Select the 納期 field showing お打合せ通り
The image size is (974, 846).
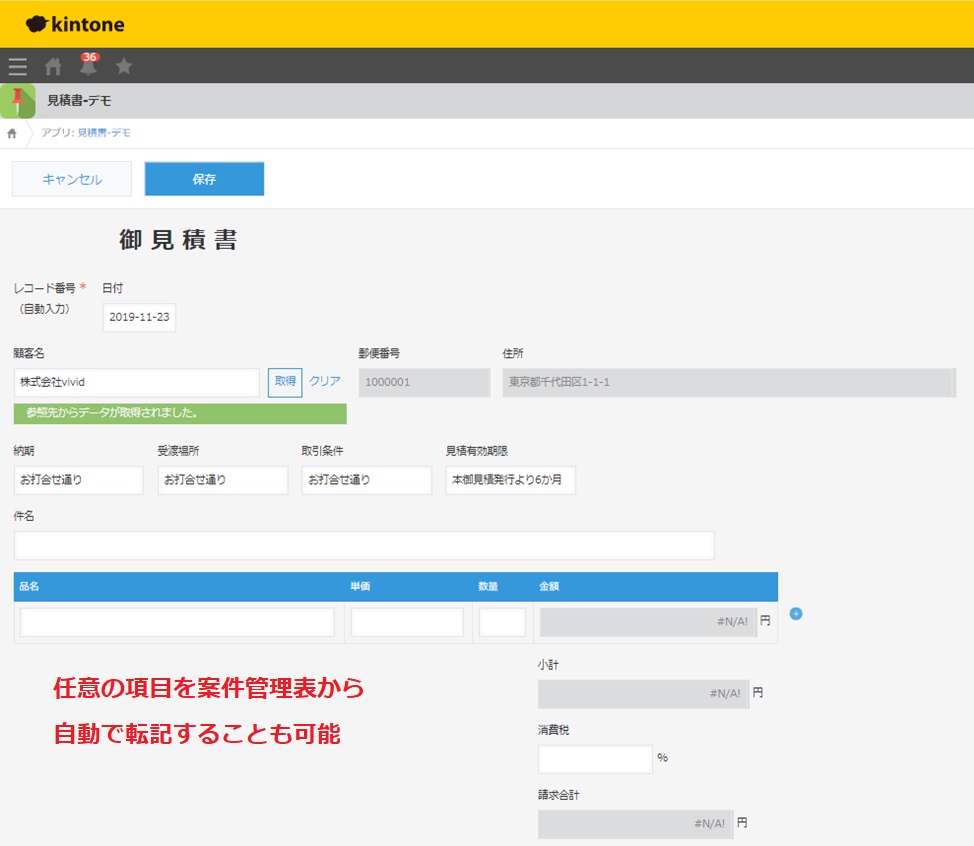coord(78,480)
